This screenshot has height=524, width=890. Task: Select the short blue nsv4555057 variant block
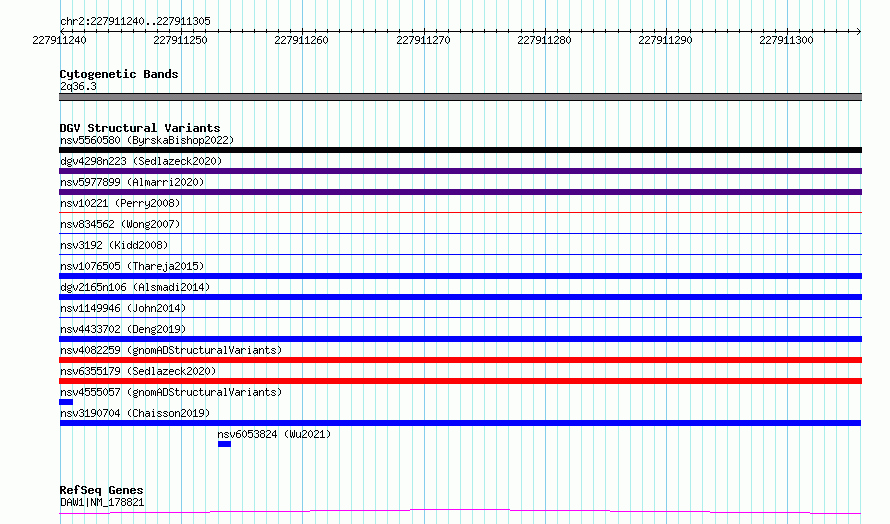(66, 403)
